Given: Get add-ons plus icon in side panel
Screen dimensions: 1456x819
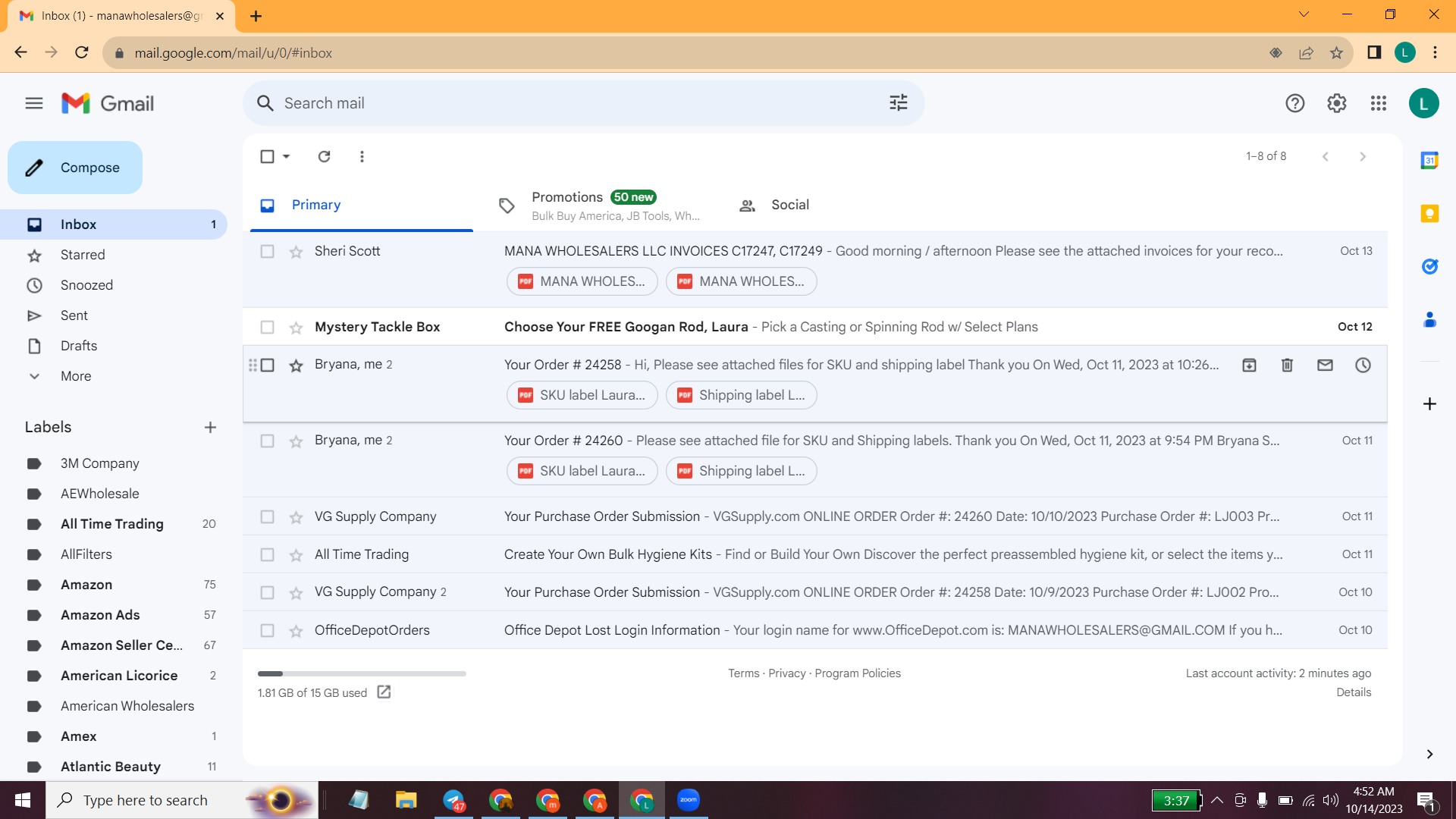Looking at the screenshot, I should pyautogui.click(x=1429, y=403).
